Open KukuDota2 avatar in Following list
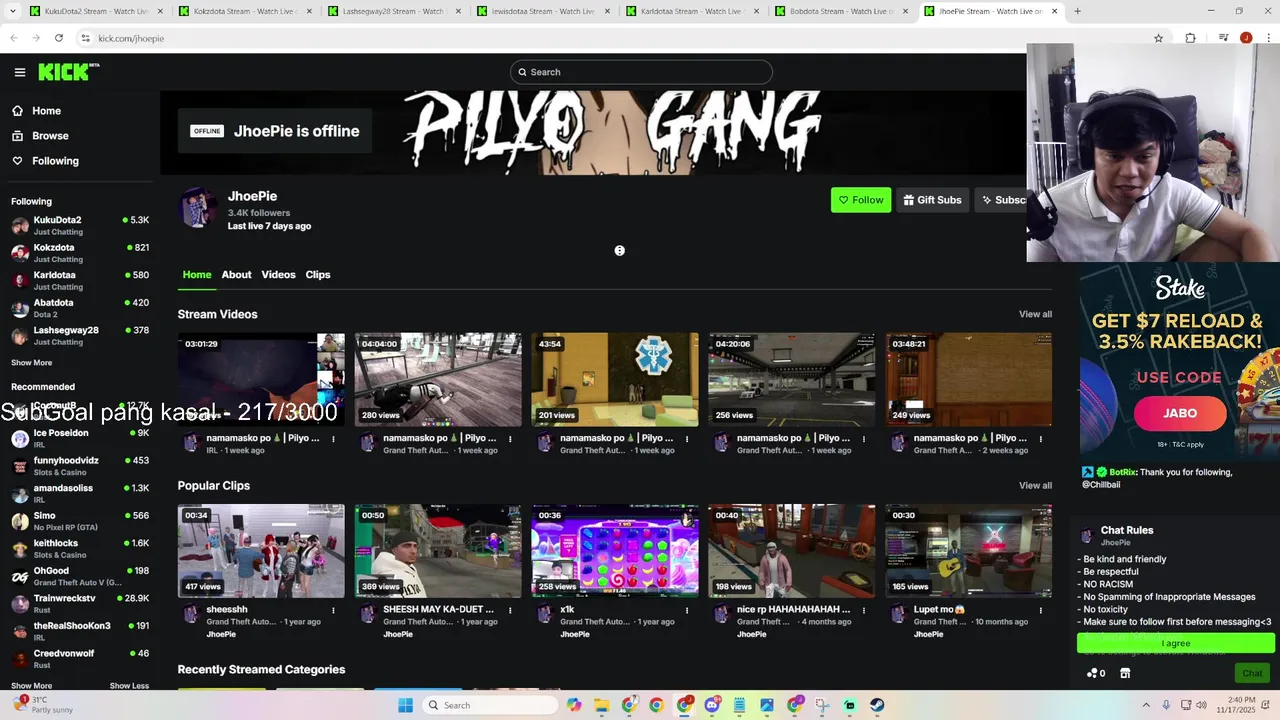The width and height of the screenshot is (1280, 720). 20,225
